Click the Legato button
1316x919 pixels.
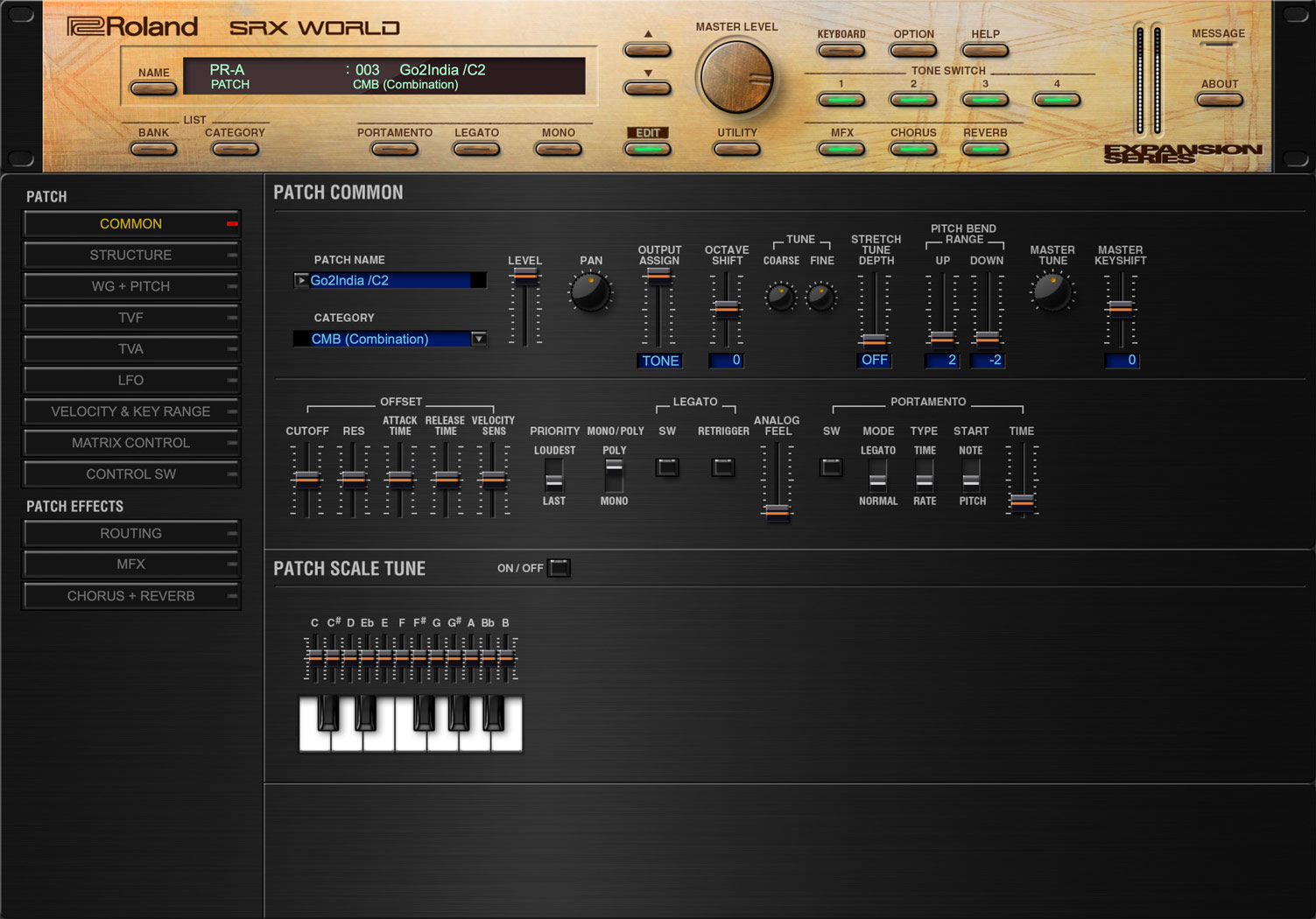[476, 150]
